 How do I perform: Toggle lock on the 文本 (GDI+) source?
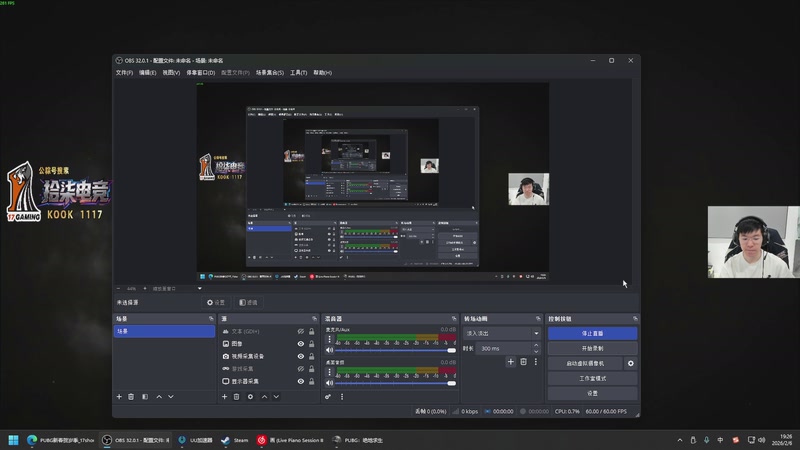pos(311,332)
